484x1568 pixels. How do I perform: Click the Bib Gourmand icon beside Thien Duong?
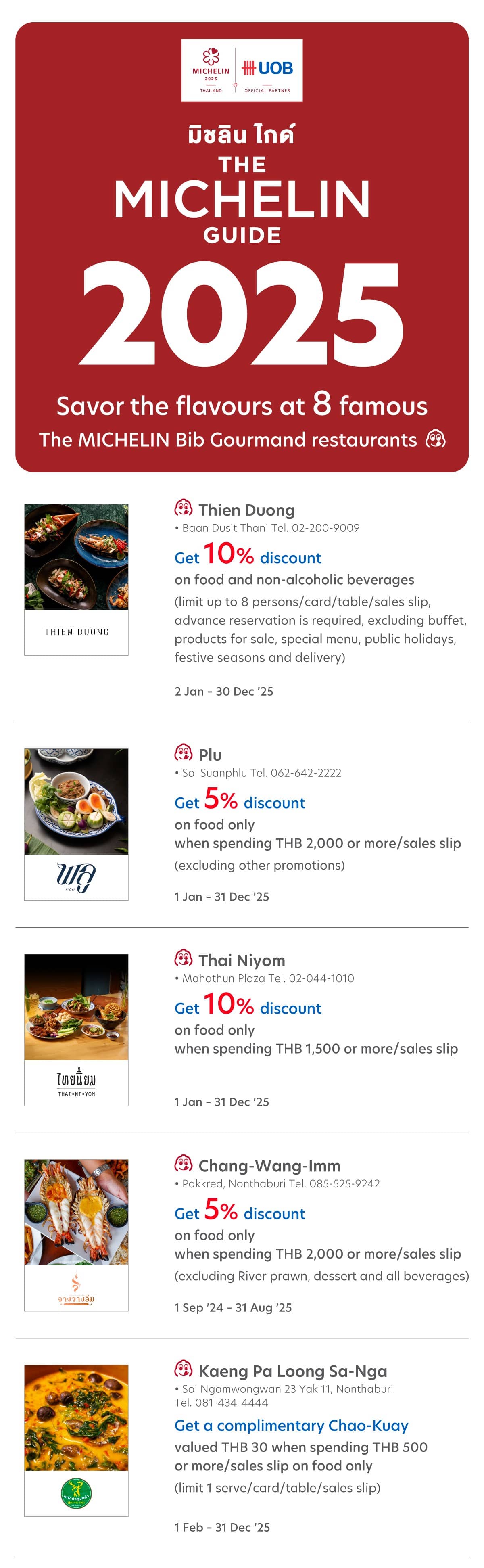[x=183, y=508]
